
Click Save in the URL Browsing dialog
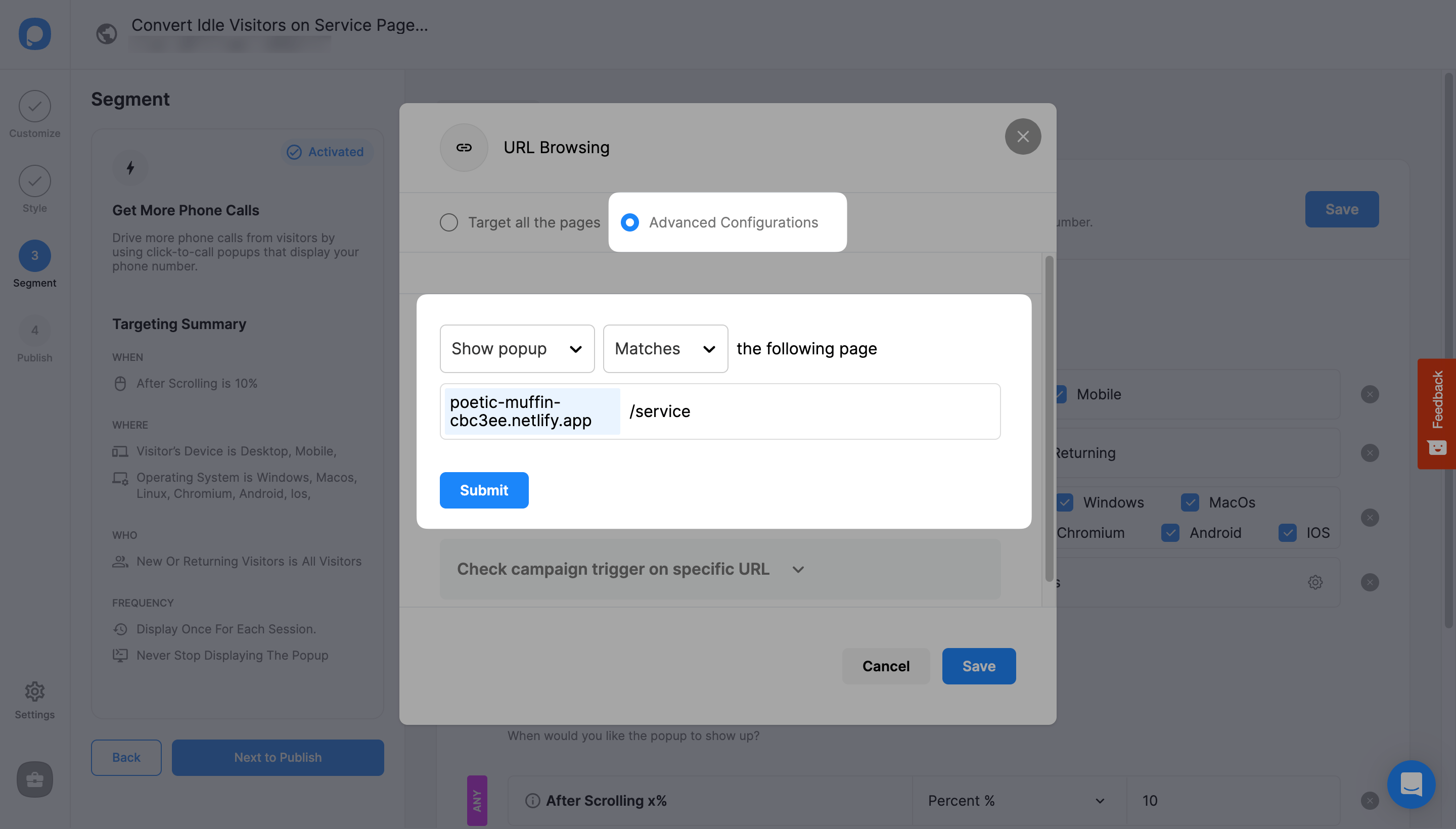point(979,666)
